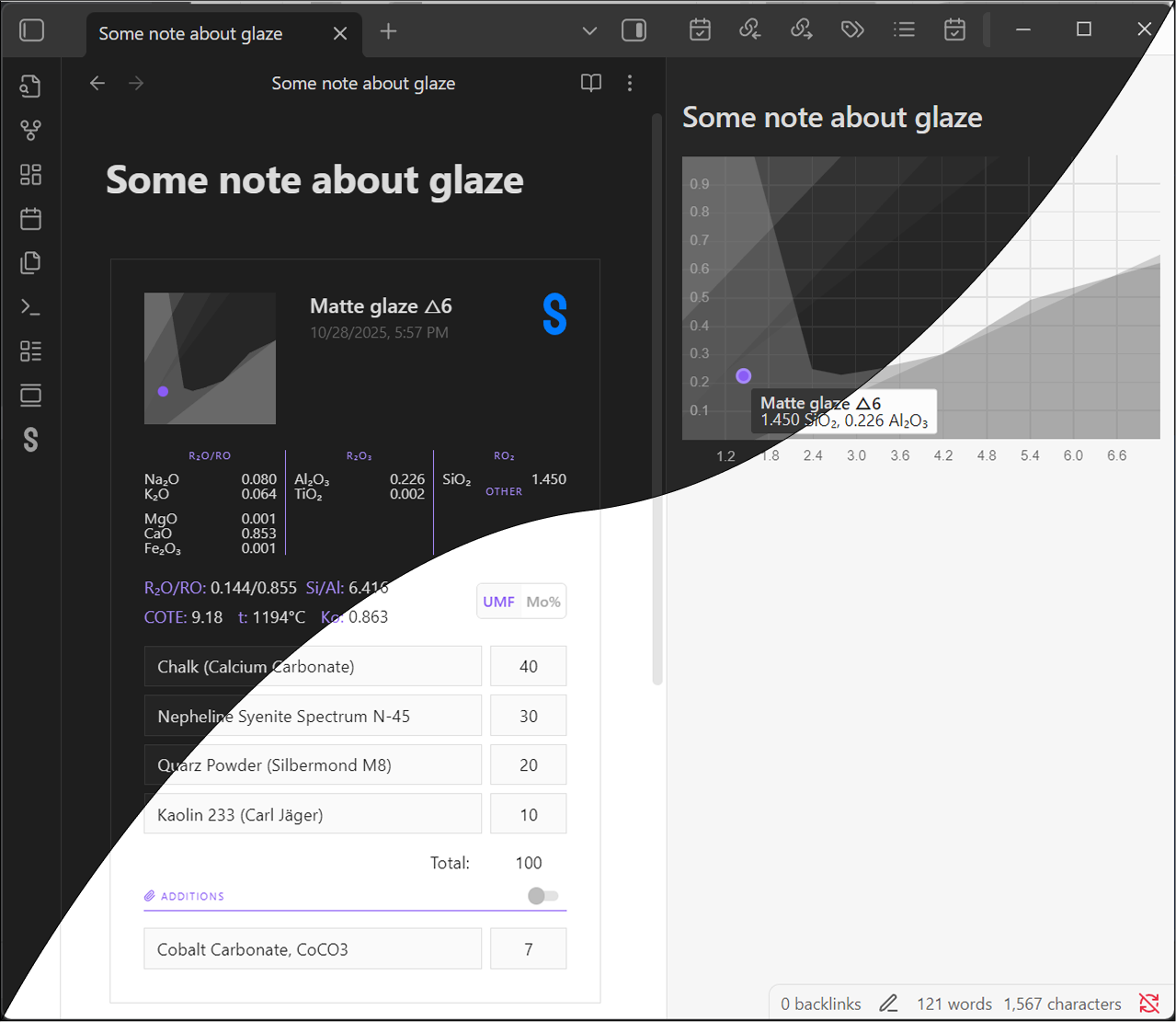Click the 't: 1194°C' temperature value

coord(271,617)
